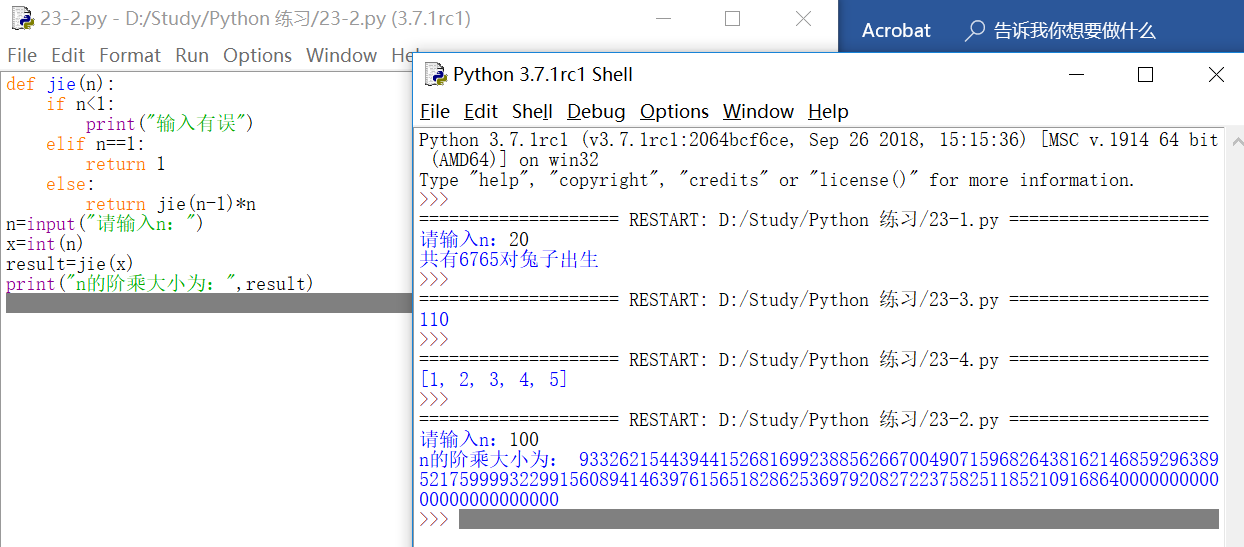The height and width of the screenshot is (547, 1244).
Task: Click the 'def jie(n):' code line
Action: click(x=60, y=84)
